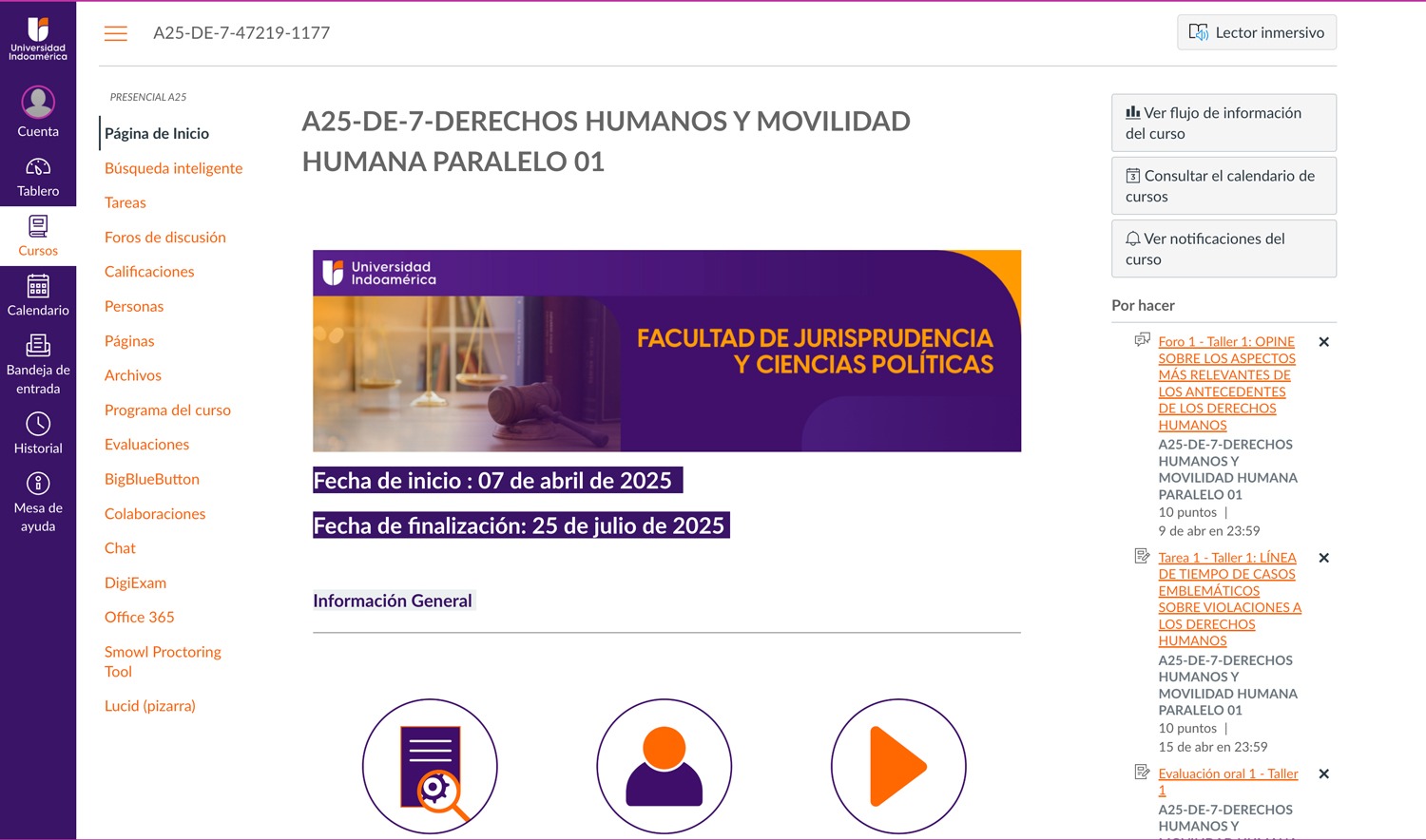
Task: Dismiss Foro 1 to-do item
Action: pyautogui.click(x=1323, y=342)
